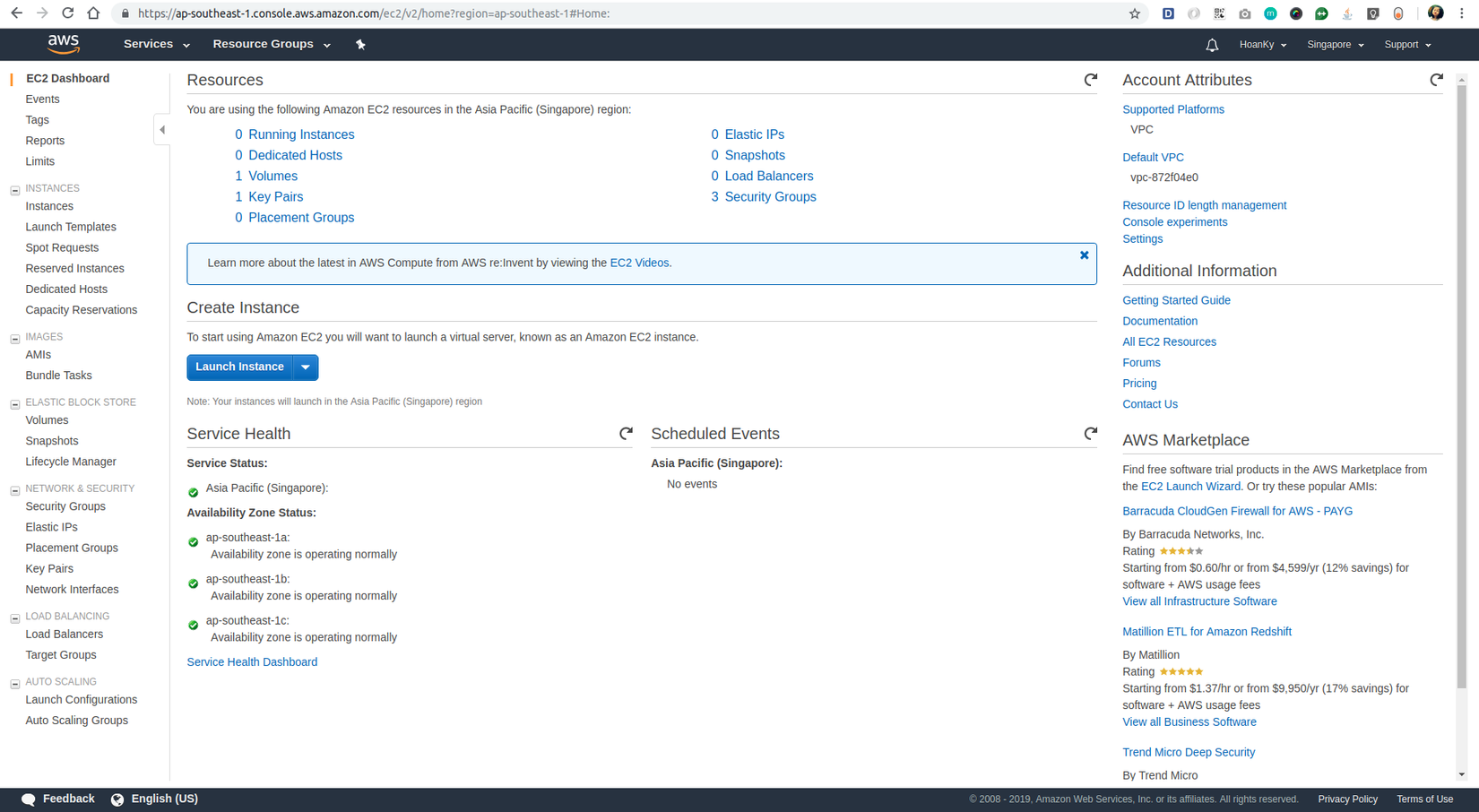Collapse the Network & Security section
This screenshot has width=1479, height=812.
click(x=15, y=490)
